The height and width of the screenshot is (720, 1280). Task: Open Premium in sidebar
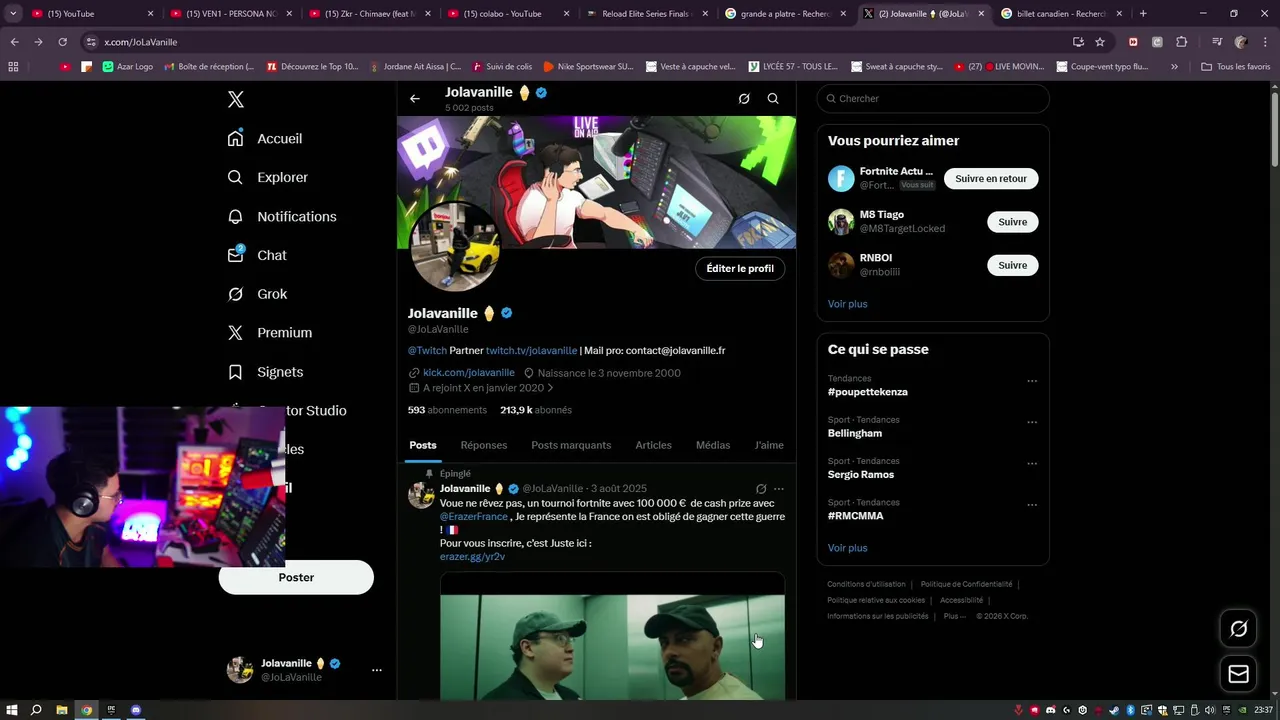click(x=270, y=333)
